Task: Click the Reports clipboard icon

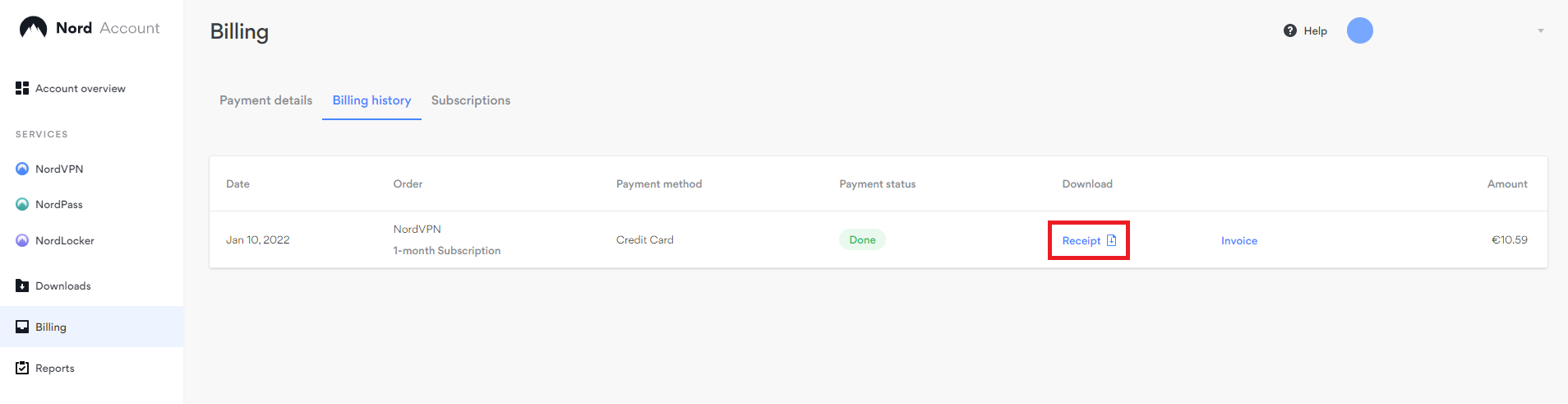Action: [22, 368]
